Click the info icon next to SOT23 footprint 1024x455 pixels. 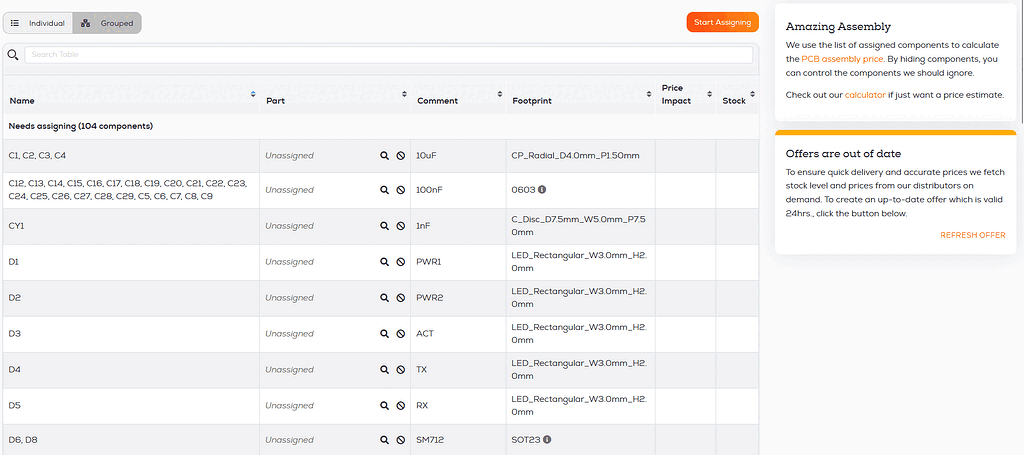(548, 439)
